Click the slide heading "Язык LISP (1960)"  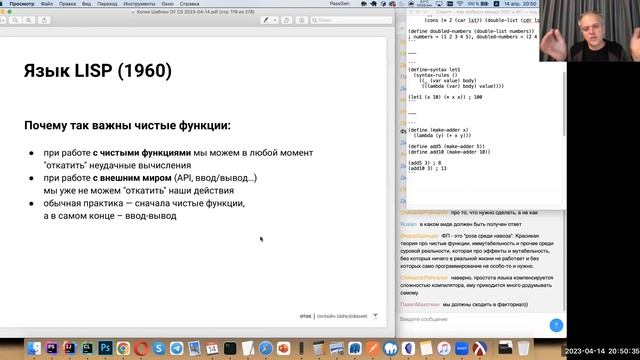tap(98, 71)
